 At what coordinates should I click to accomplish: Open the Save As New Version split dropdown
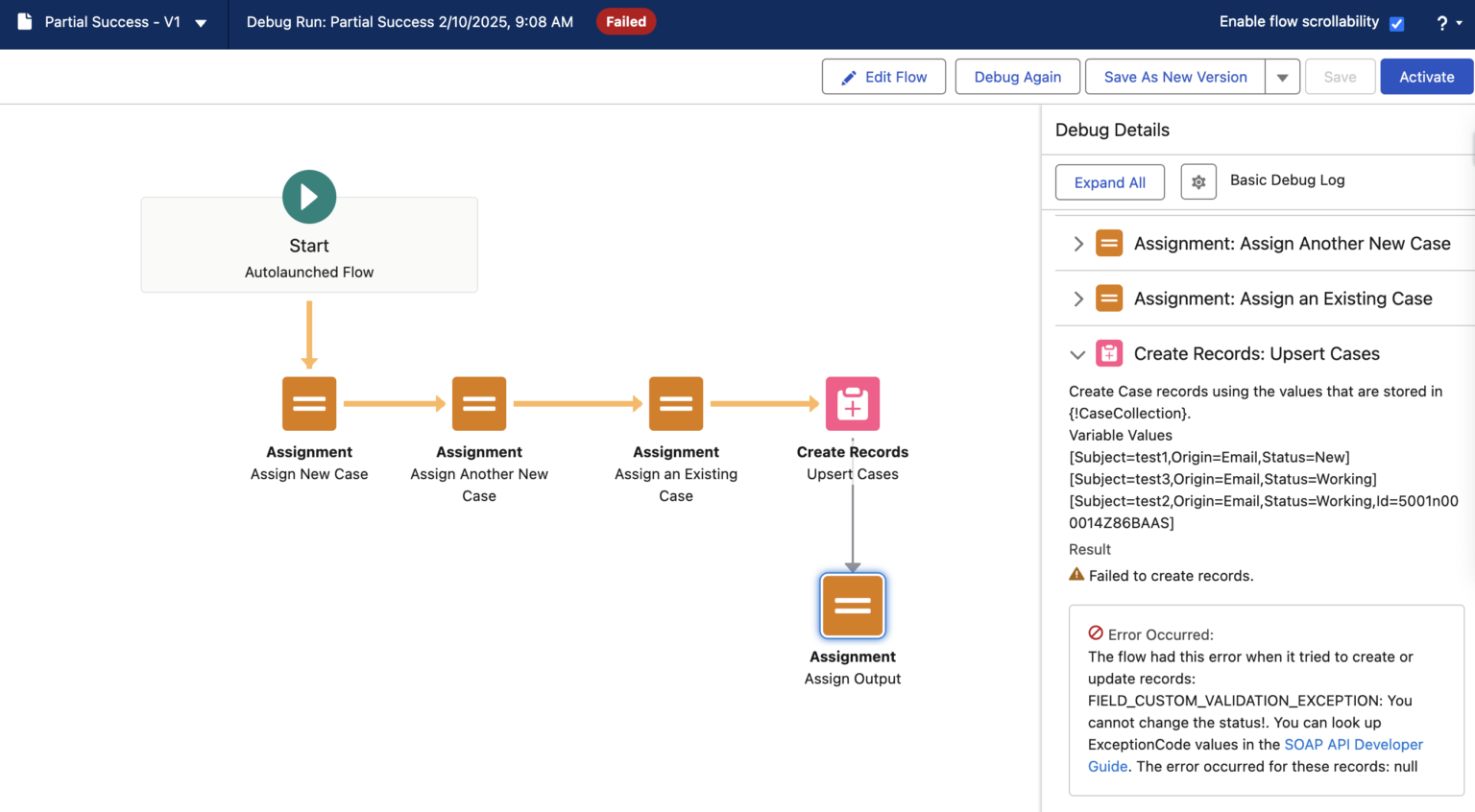point(1283,76)
